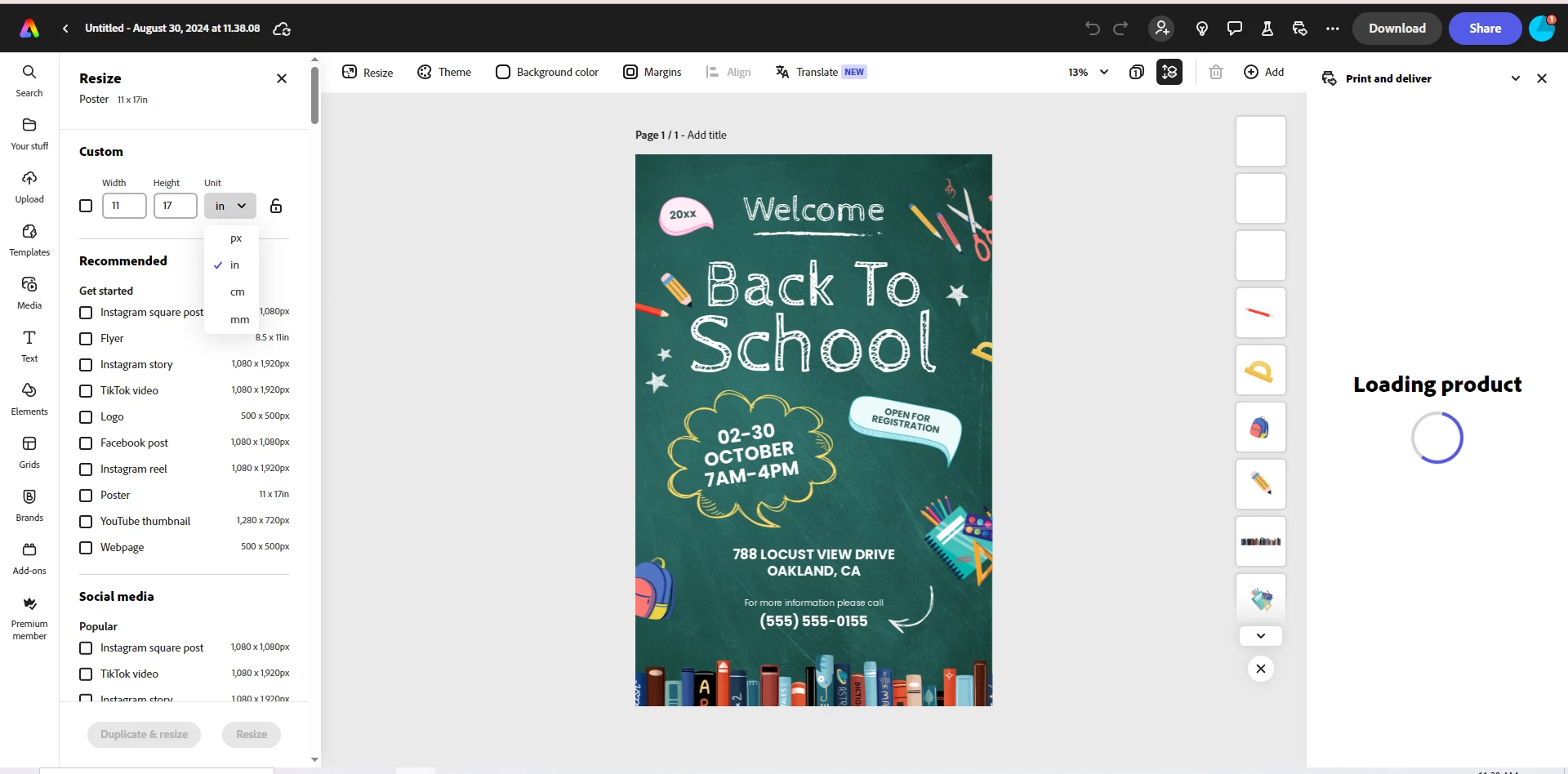The width and height of the screenshot is (1568, 774).
Task: Check the custom size checkbox
Action: 86,206
